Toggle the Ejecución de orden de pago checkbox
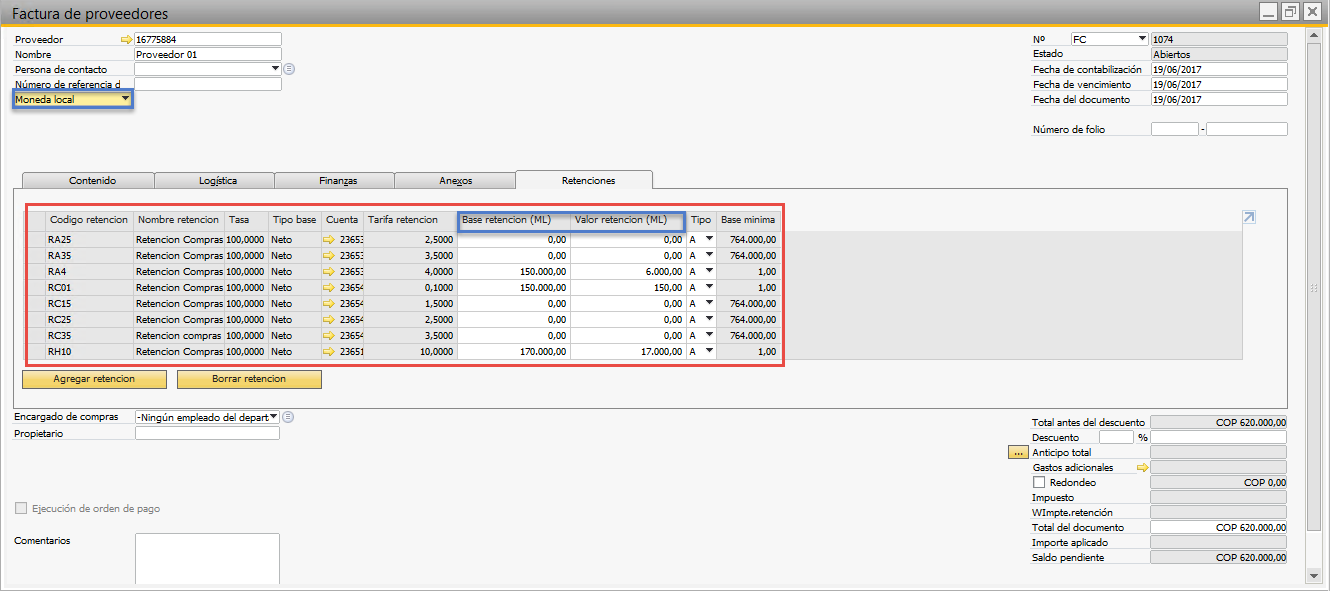This screenshot has height=591, width=1330. 22,508
